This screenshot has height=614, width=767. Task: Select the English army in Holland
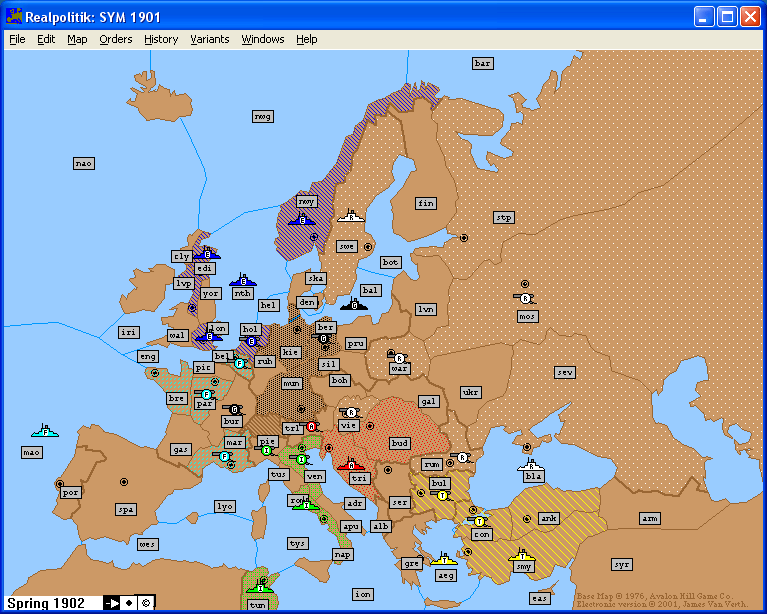(250, 341)
